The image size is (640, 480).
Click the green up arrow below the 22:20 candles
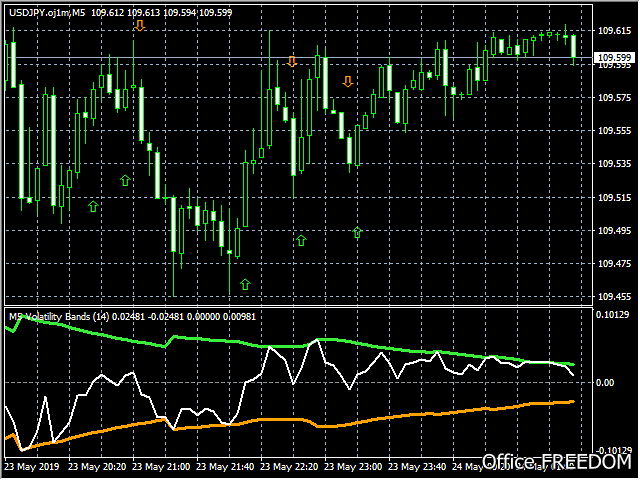pyautogui.click(x=301, y=240)
